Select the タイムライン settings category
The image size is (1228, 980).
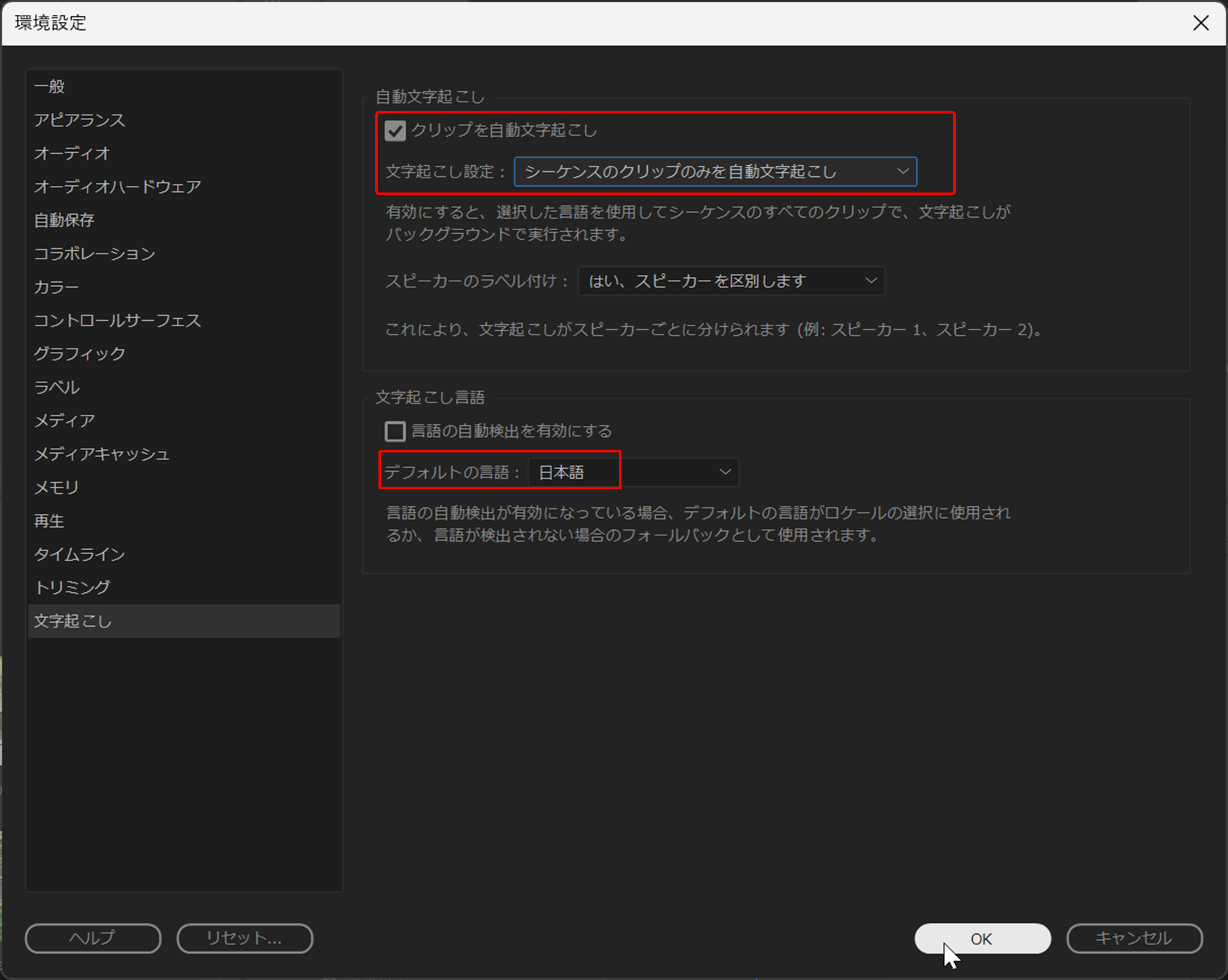pos(79,554)
